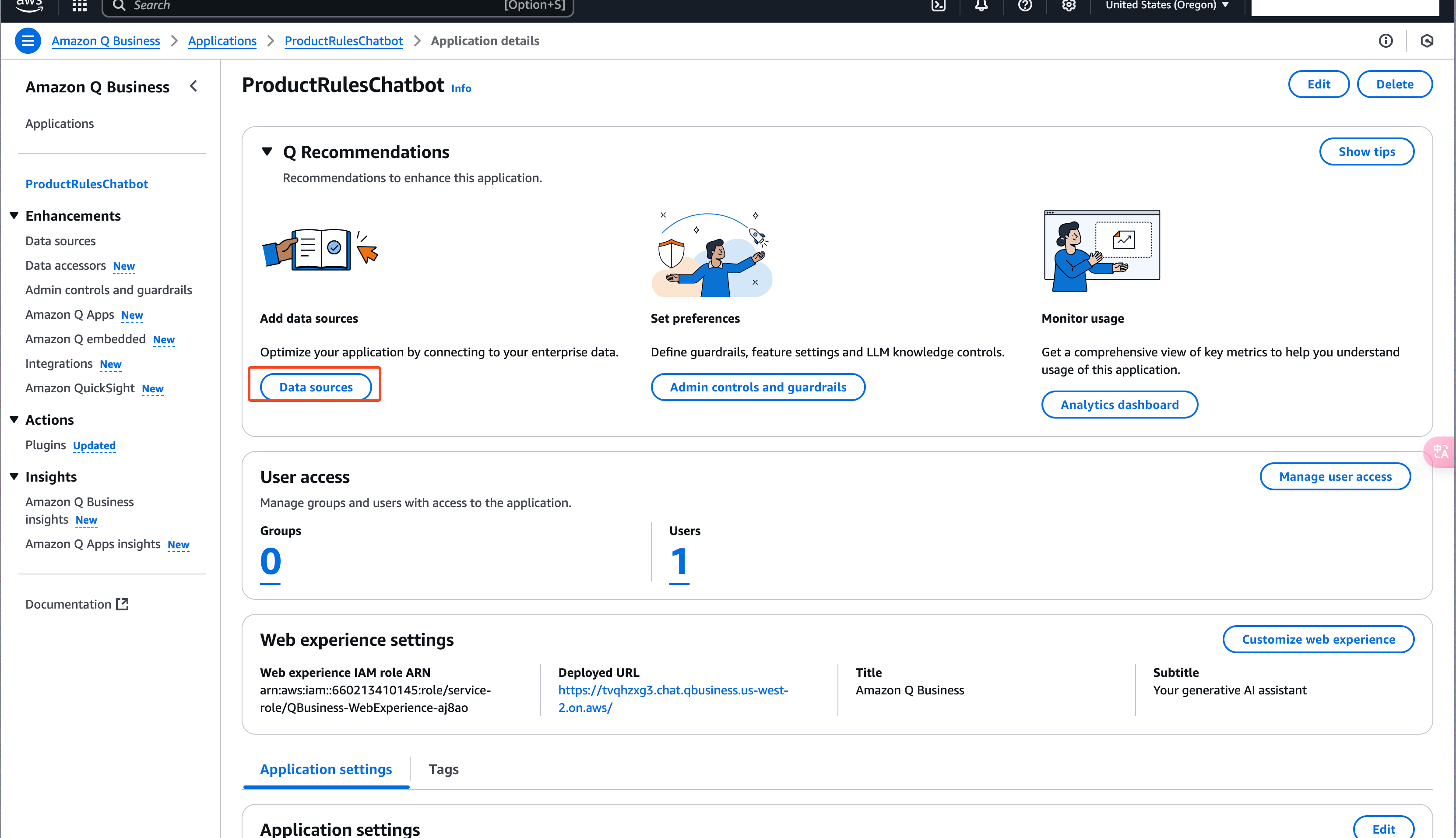Click the Monitor usage illustration
Screen dimensions: 1456x838
1101,250
